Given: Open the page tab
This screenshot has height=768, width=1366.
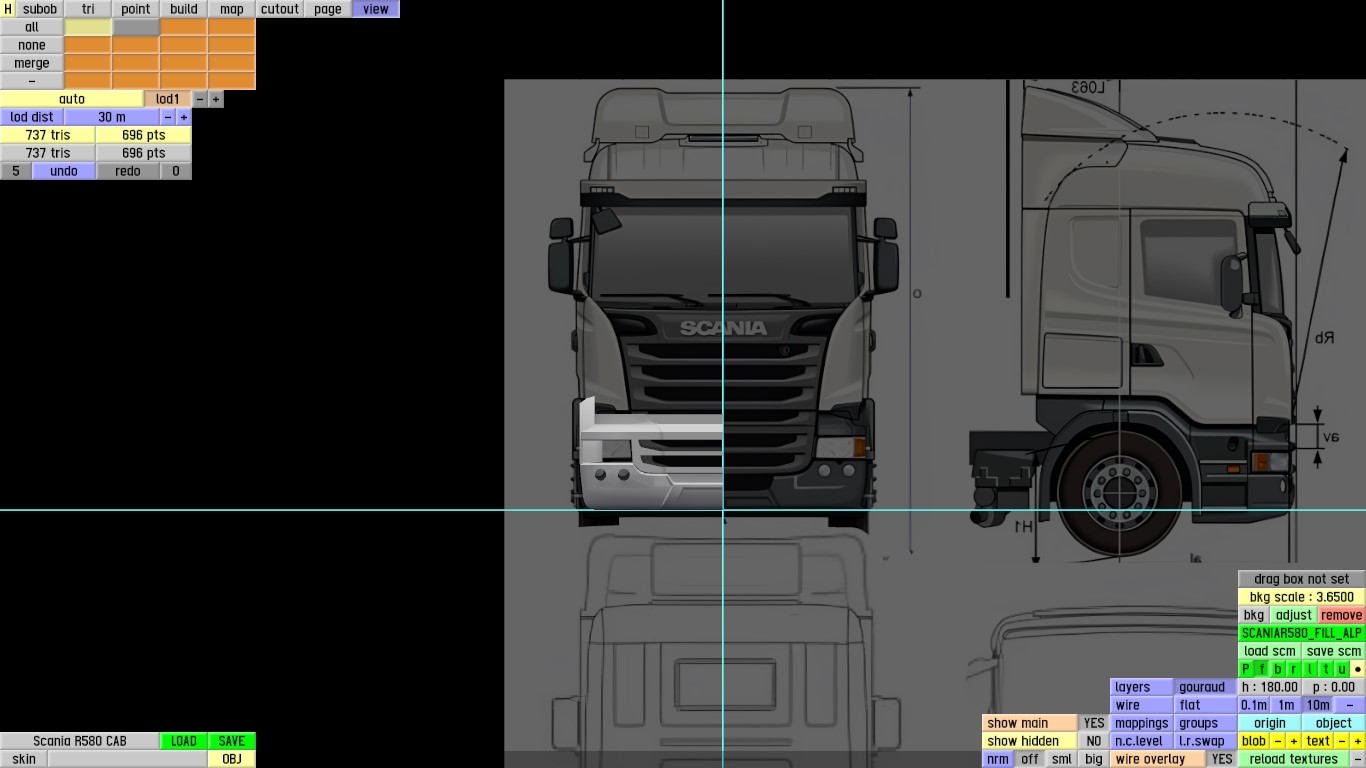Looking at the screenshot, I should tap(328, 9).
